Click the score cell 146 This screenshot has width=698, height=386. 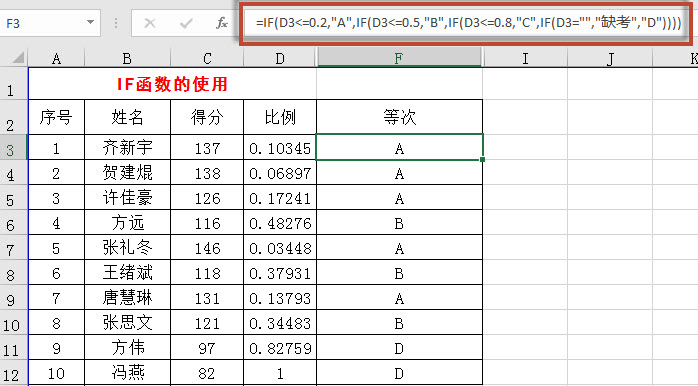[x=207, y=247]
